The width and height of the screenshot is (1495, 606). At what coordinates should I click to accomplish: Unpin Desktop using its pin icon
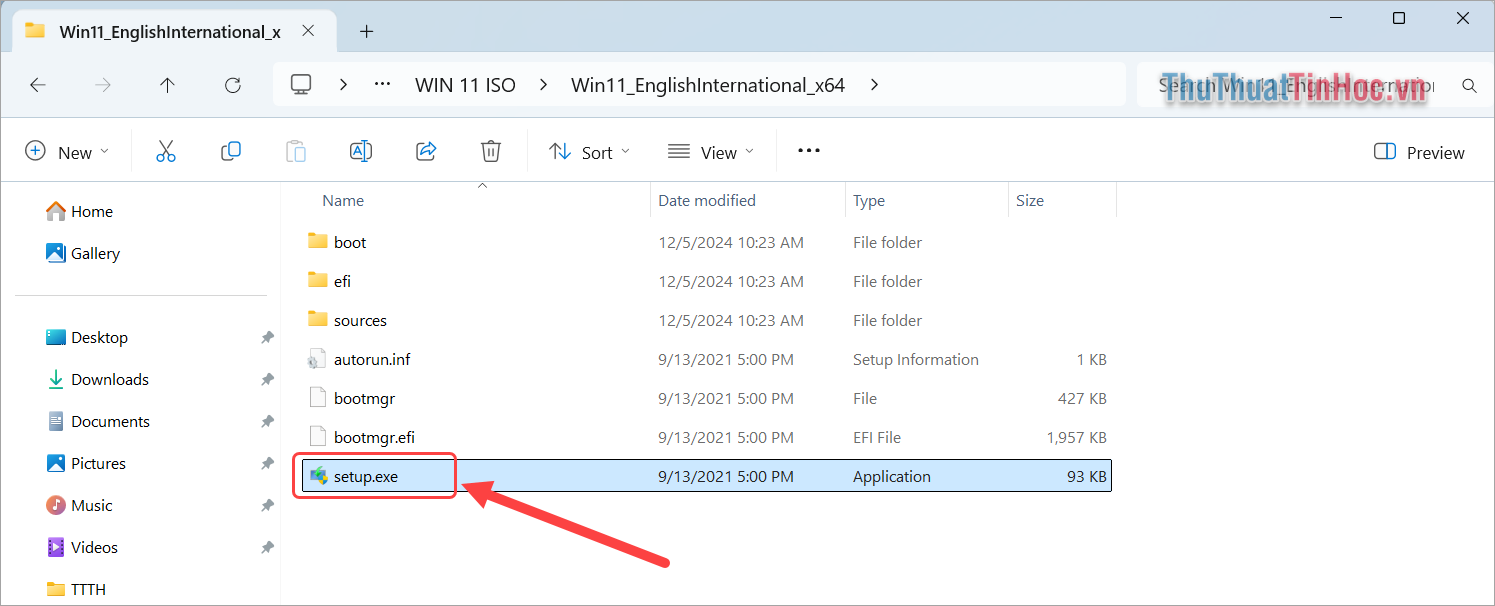click(267, 338)
